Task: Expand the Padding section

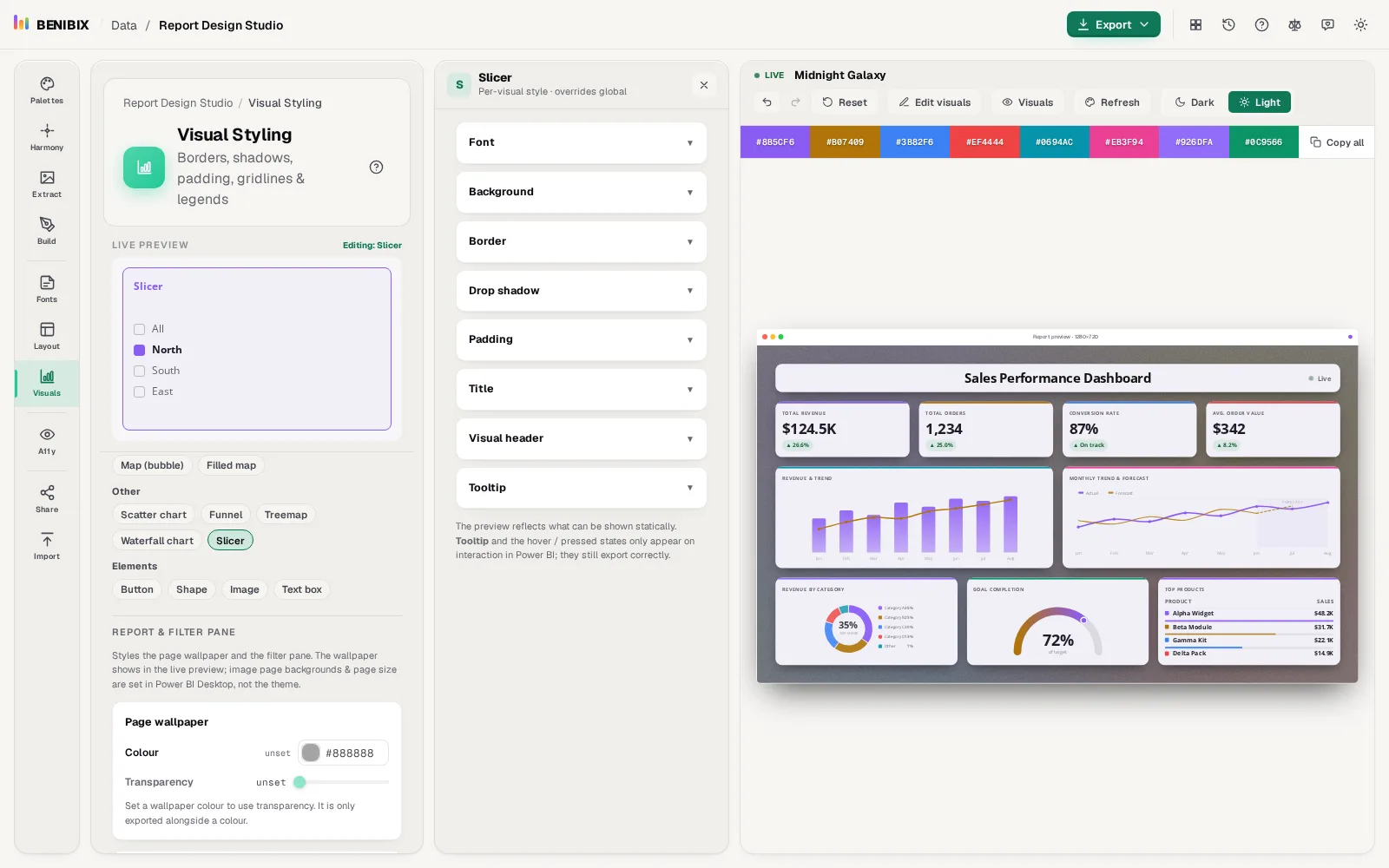Action: pos(581,339)
